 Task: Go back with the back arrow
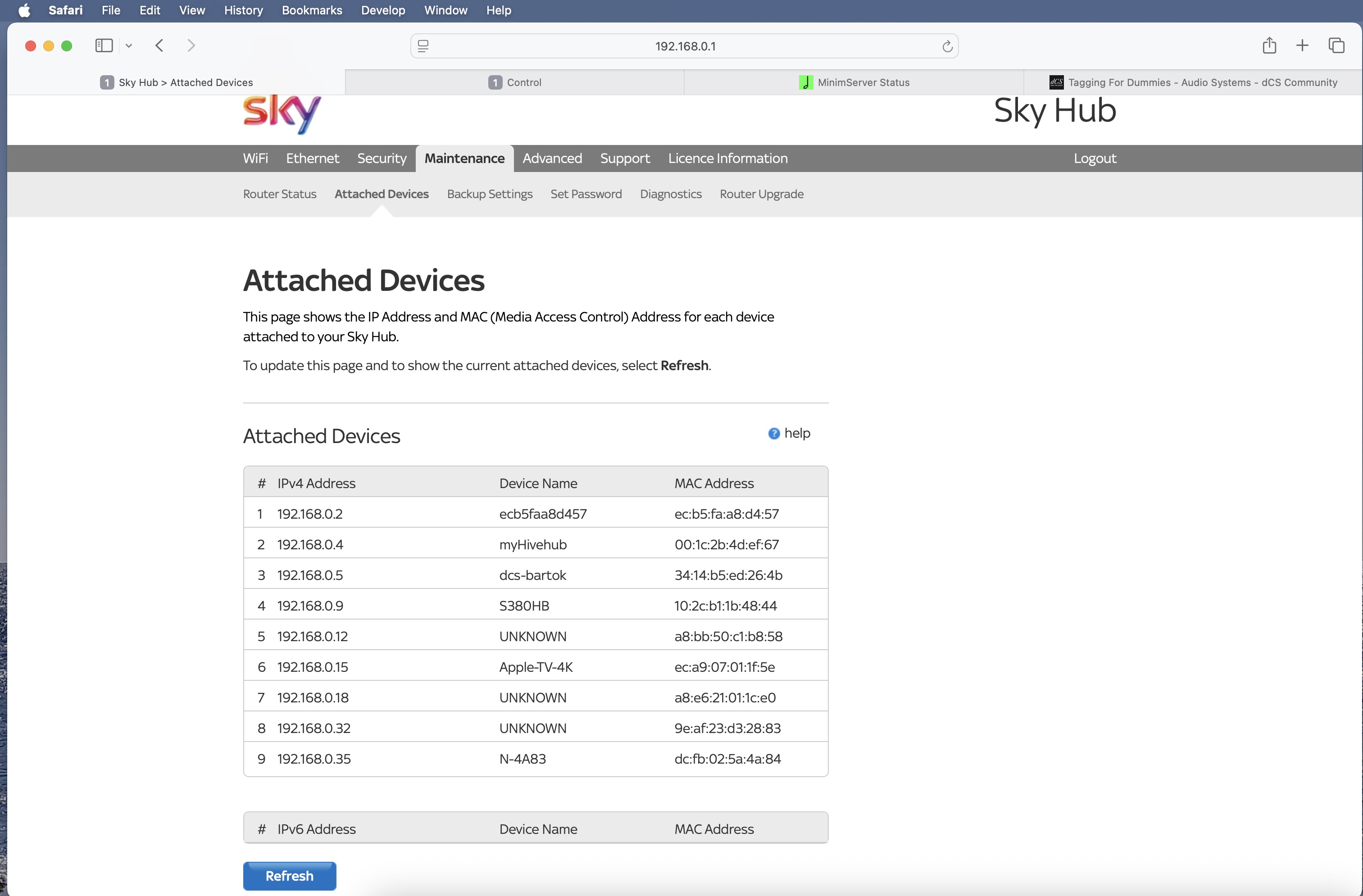click(160, 45)
